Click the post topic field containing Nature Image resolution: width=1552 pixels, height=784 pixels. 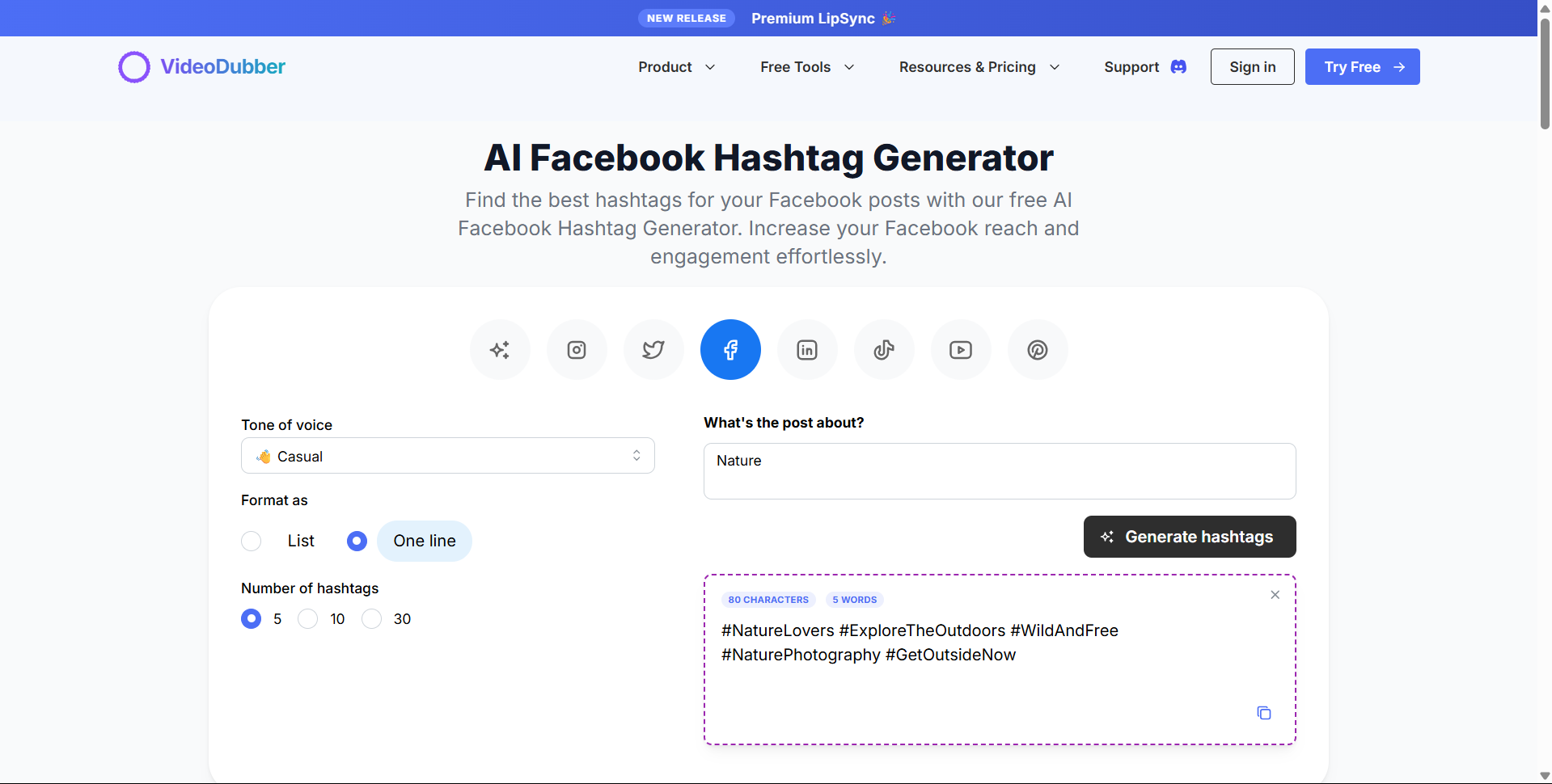pos(1000,471)
